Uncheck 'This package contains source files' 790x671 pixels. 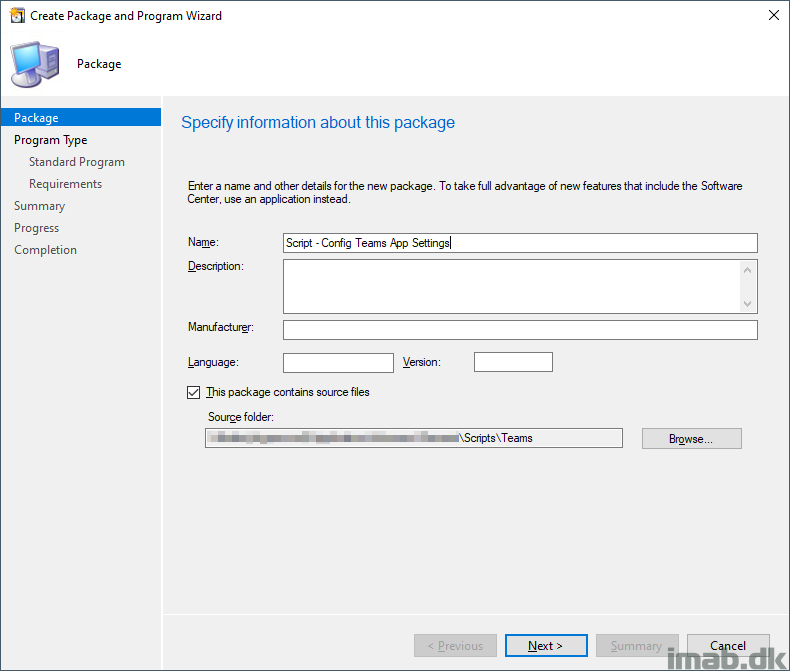[194, 393]
